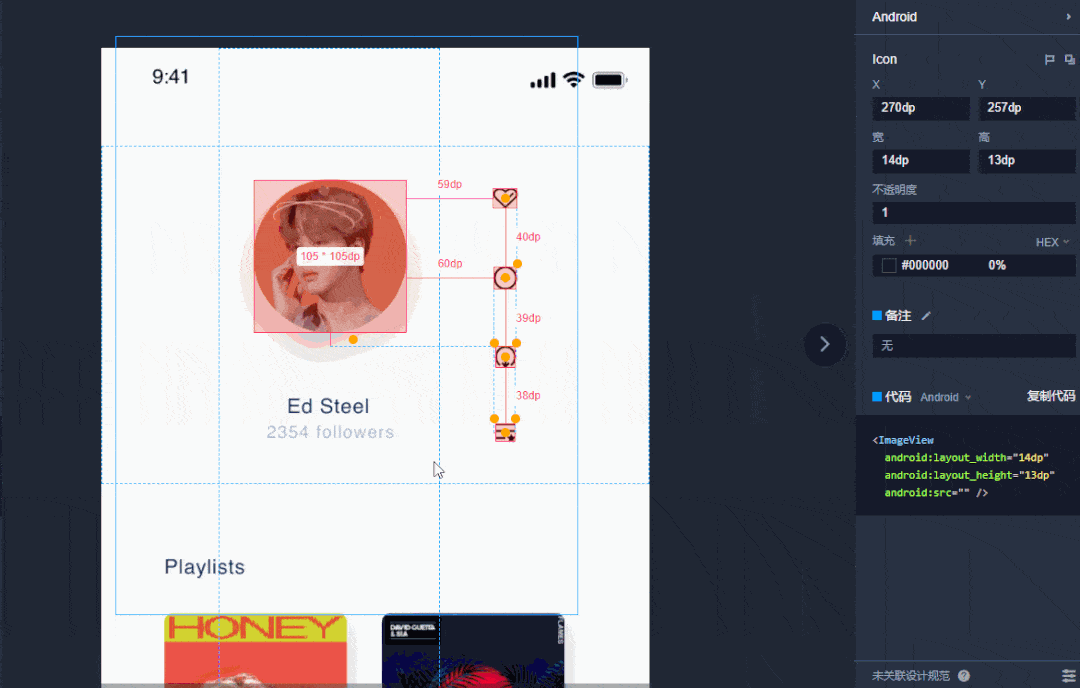The height and width of the screenshot is (688, 1080).
Task: Click the #000000 hex value text
Action: [925, 265]
